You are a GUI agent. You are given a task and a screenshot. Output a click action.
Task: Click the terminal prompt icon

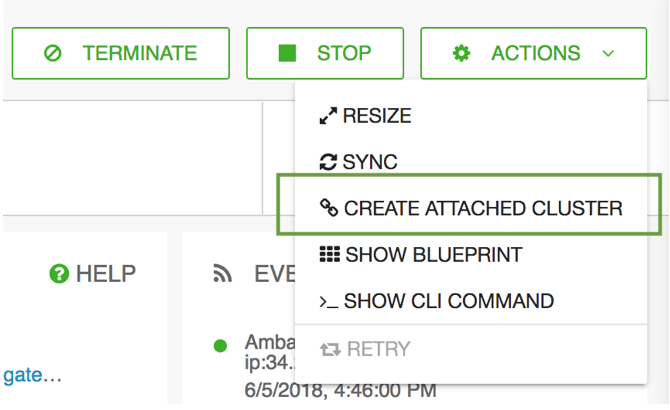click(329, 302)
